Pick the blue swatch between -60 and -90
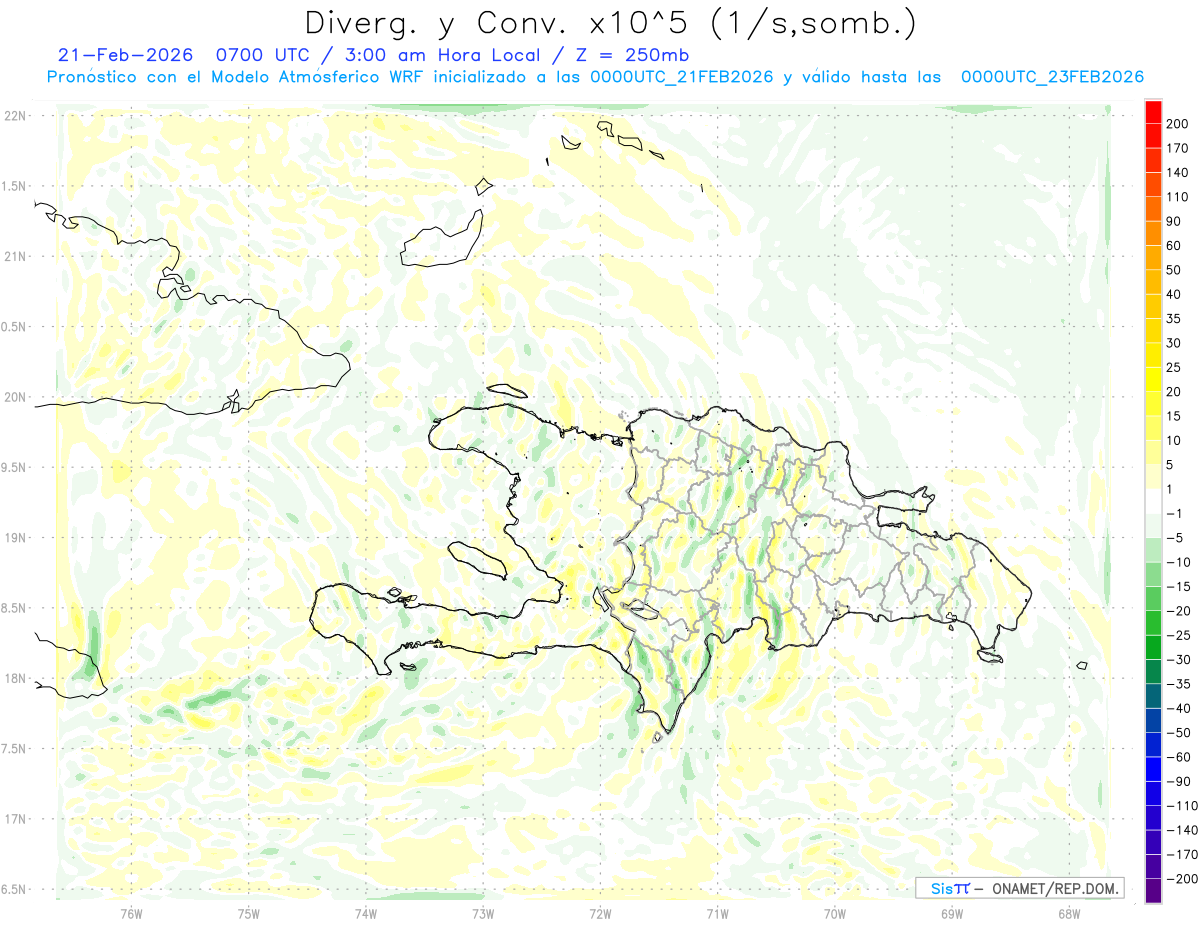 point(1153,769)
